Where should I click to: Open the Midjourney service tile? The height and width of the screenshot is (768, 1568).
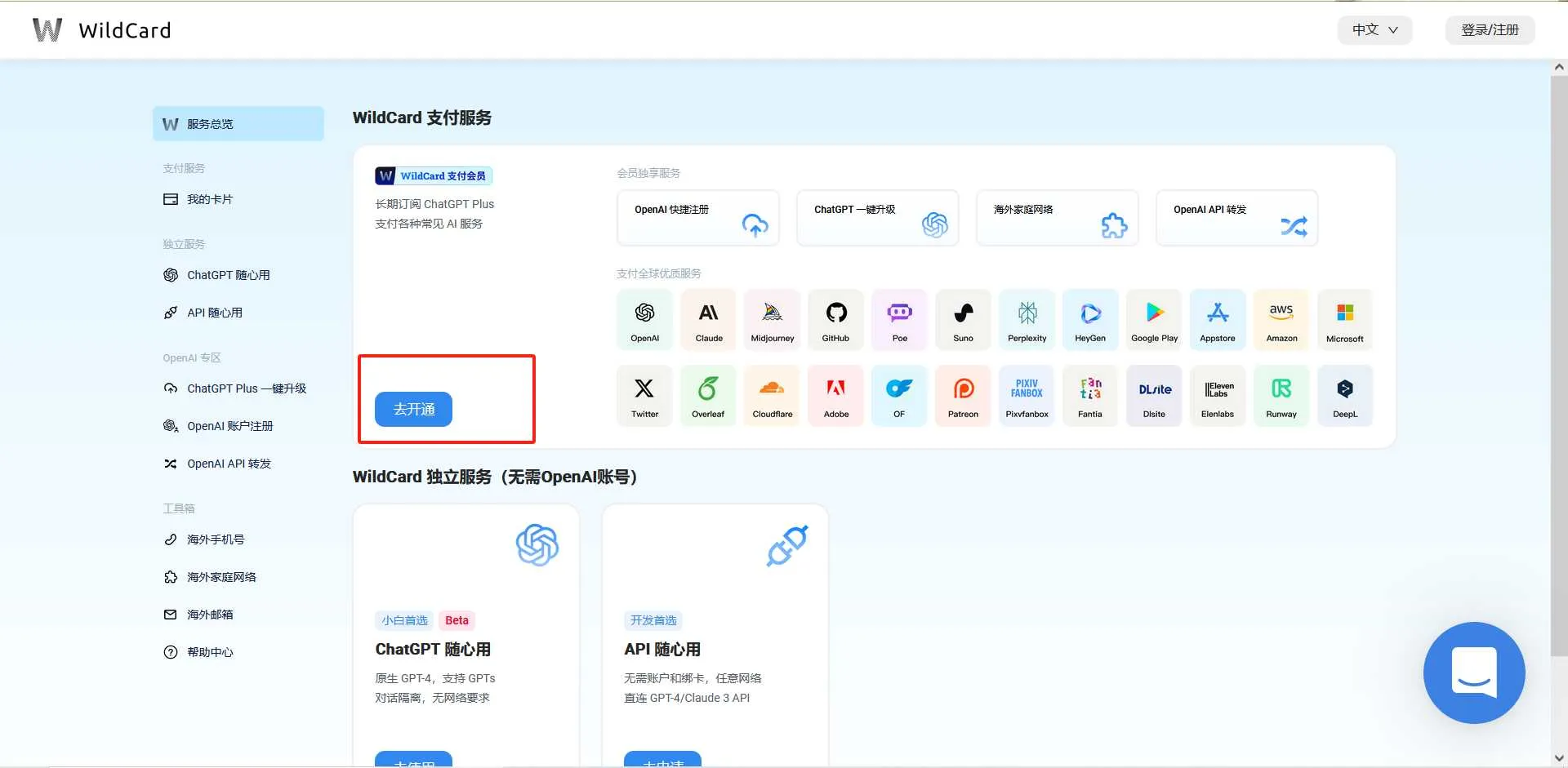772,320
